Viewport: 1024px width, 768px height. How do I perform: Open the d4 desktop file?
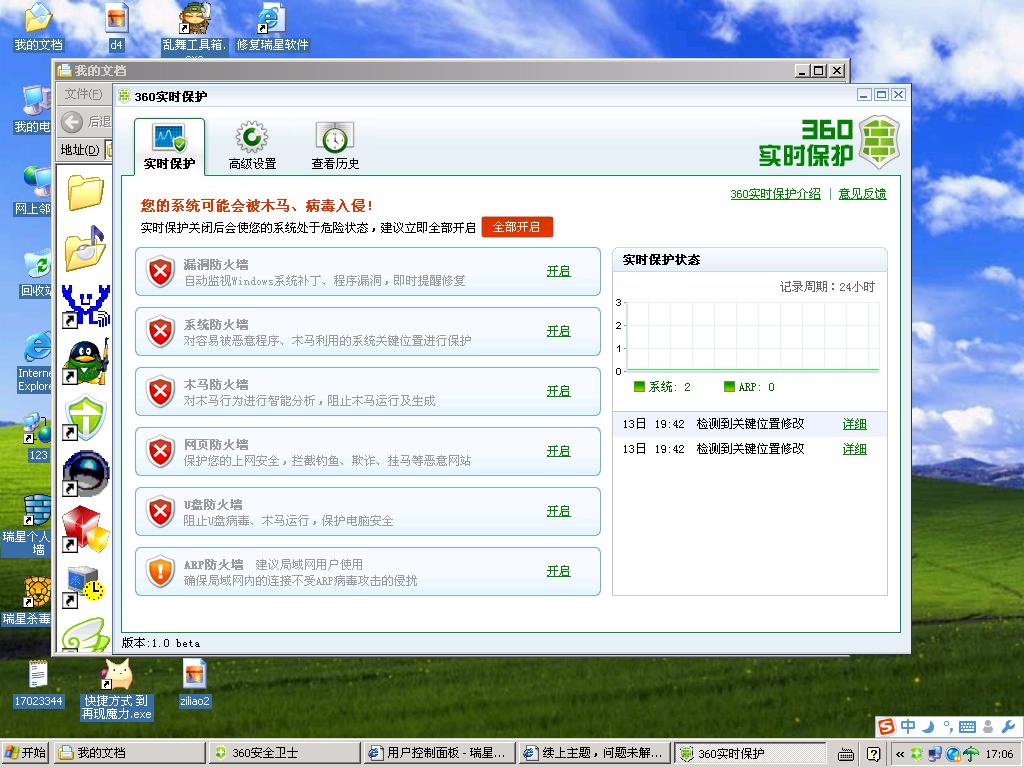tap(116, 26)
